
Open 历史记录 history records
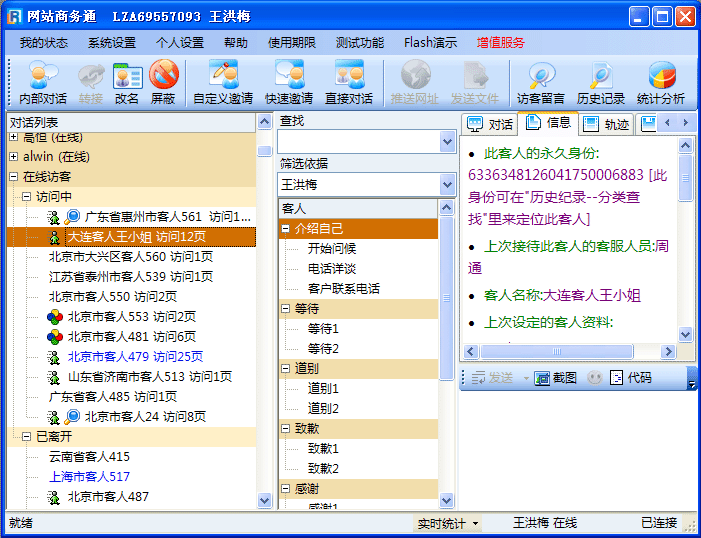click(x=601, y=82)
